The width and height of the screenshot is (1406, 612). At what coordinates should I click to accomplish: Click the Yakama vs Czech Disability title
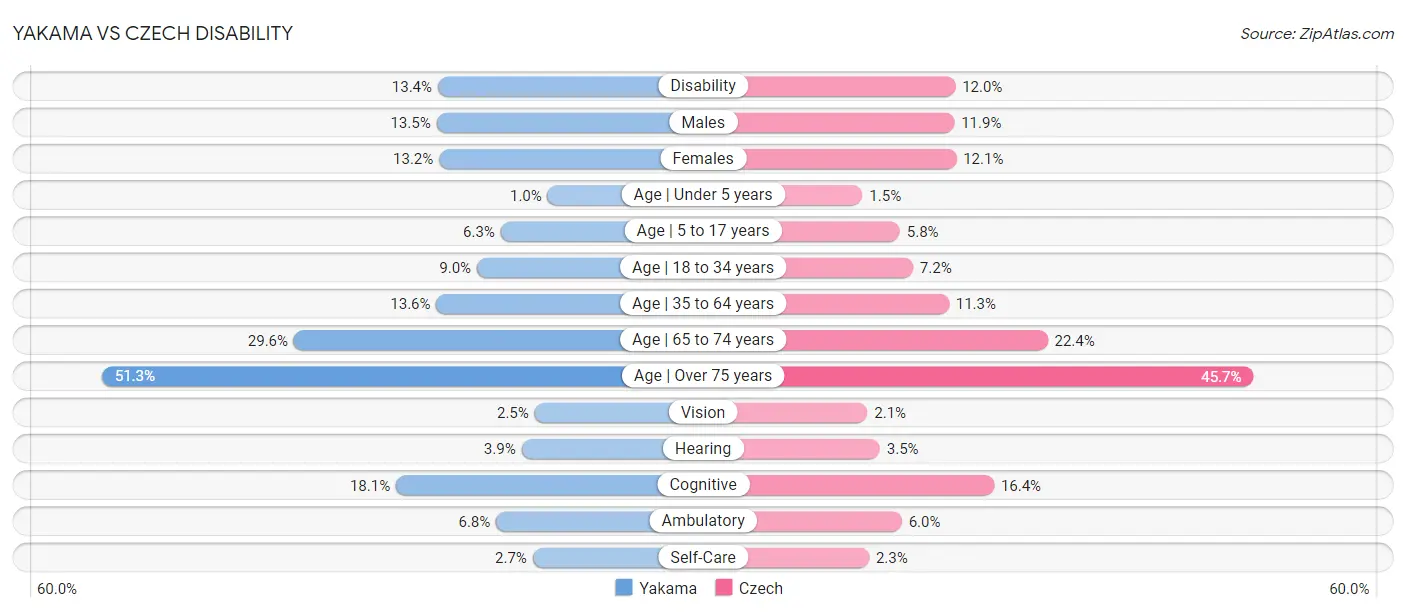tap(153, 33)
